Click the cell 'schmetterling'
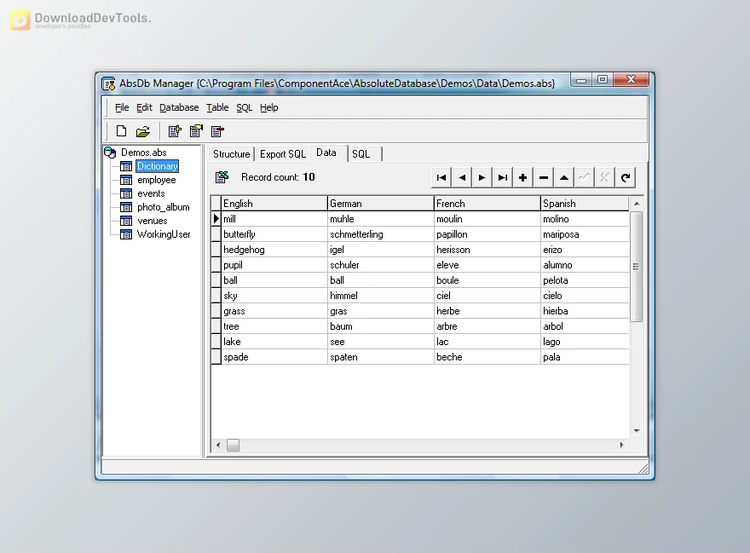 381,234
